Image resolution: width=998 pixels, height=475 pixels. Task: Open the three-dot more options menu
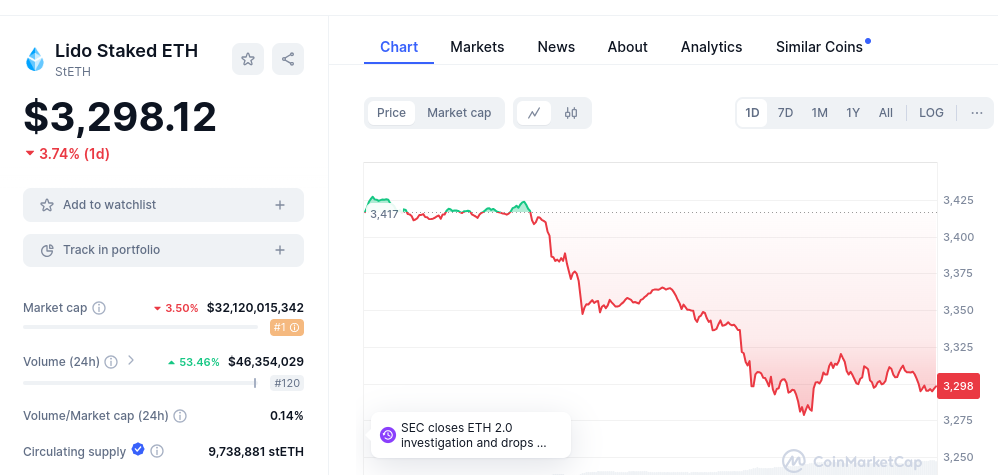point(976,113)
